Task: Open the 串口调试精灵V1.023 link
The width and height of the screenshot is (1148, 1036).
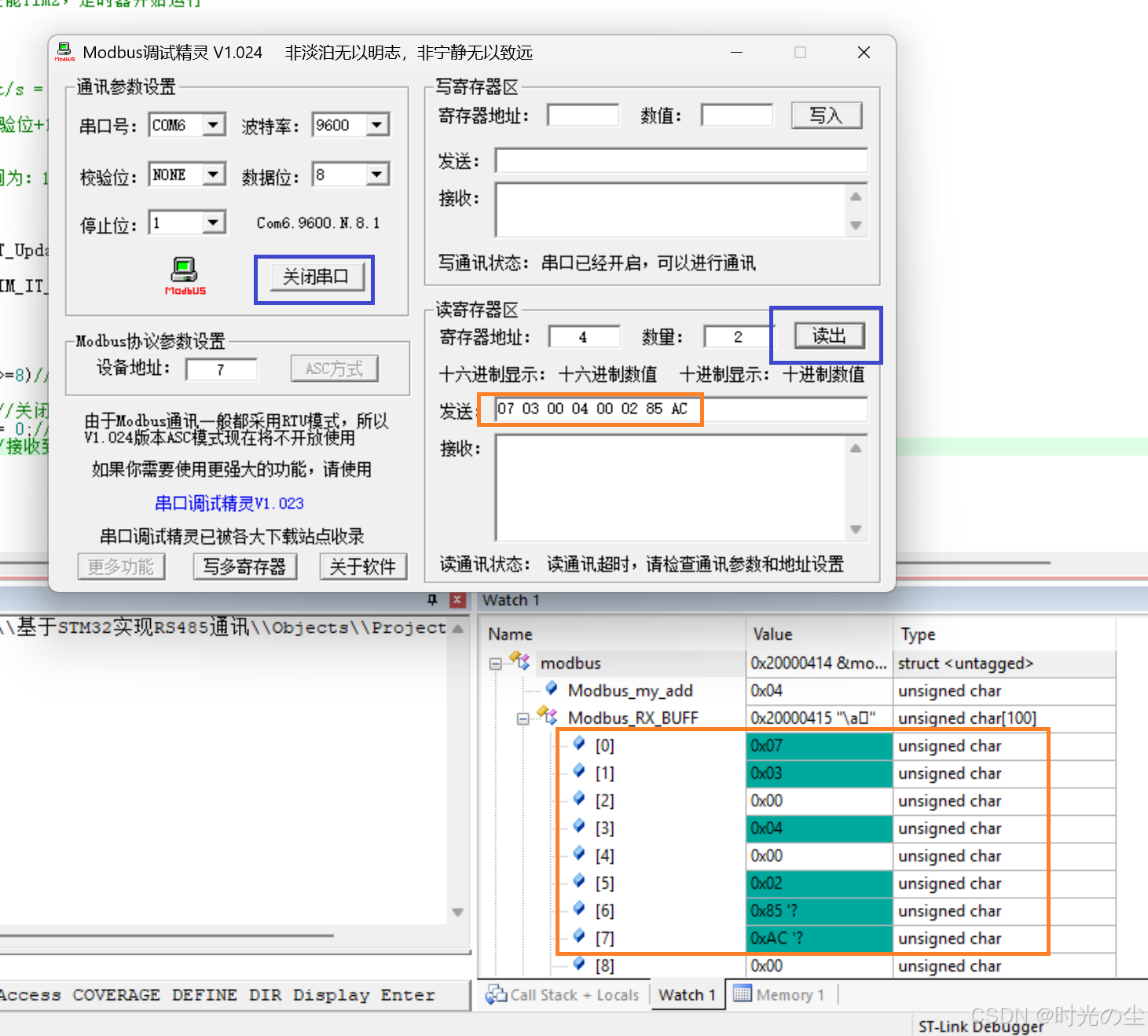Action: click(229, 503)
